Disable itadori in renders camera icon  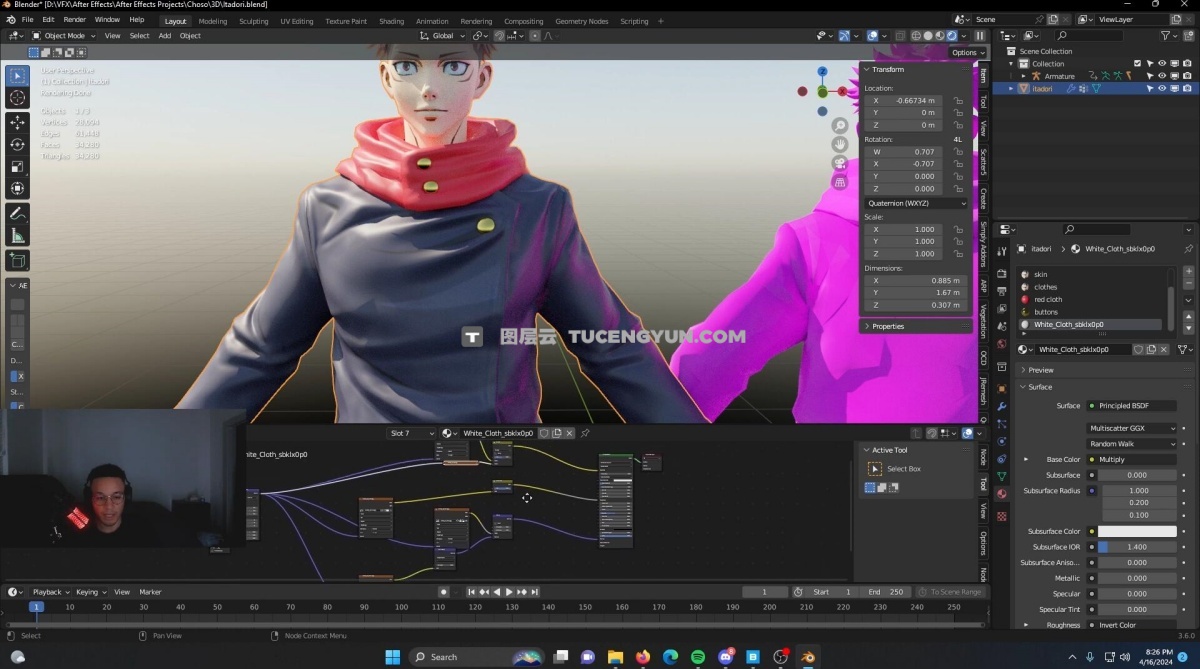(1186, 88)
